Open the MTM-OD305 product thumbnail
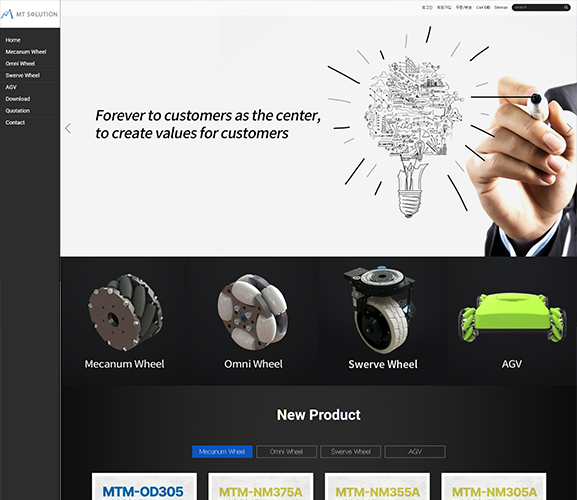 click(144, 486)
